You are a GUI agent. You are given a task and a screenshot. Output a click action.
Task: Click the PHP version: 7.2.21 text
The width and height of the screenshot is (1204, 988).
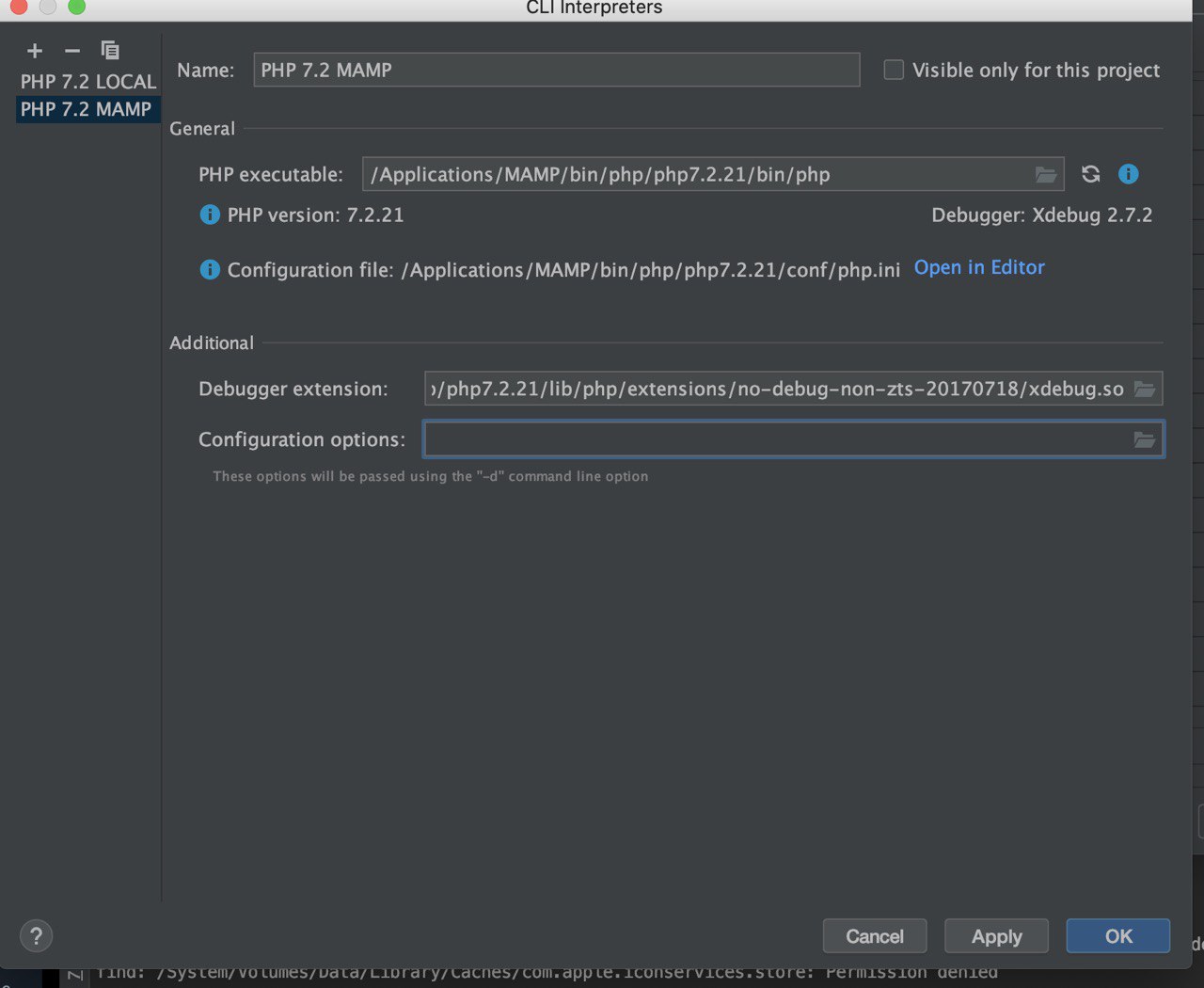315,215
